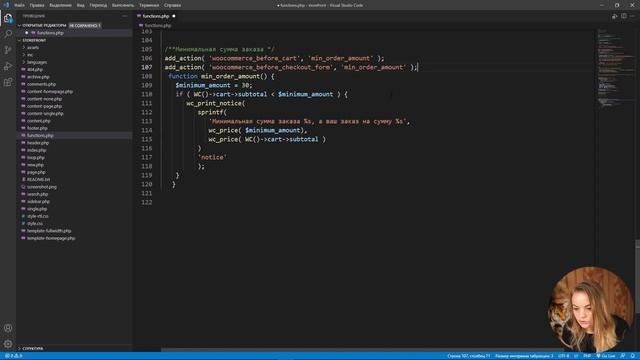Open sidebar.php in the file tree
Viewport: 640px width, 360px height.
tap(38, 201)
